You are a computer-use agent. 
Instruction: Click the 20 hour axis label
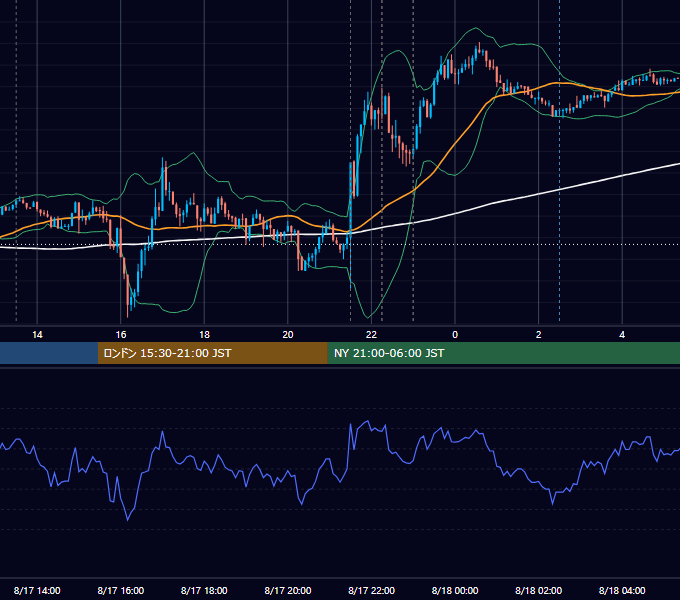pyautogui.click(x=288, y=335)
